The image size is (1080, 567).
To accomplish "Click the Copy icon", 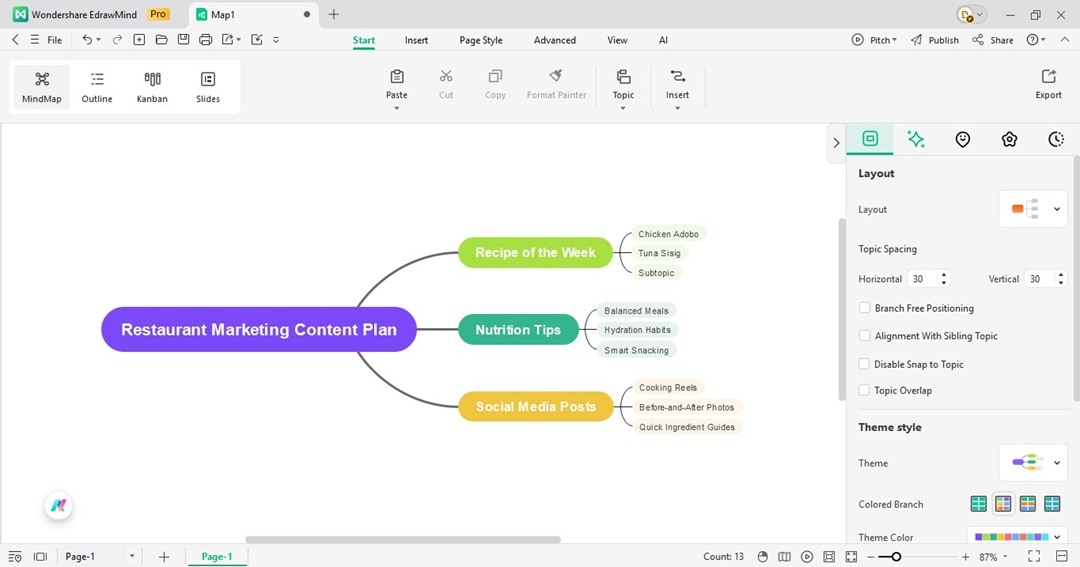I will (x=495, y=76).
